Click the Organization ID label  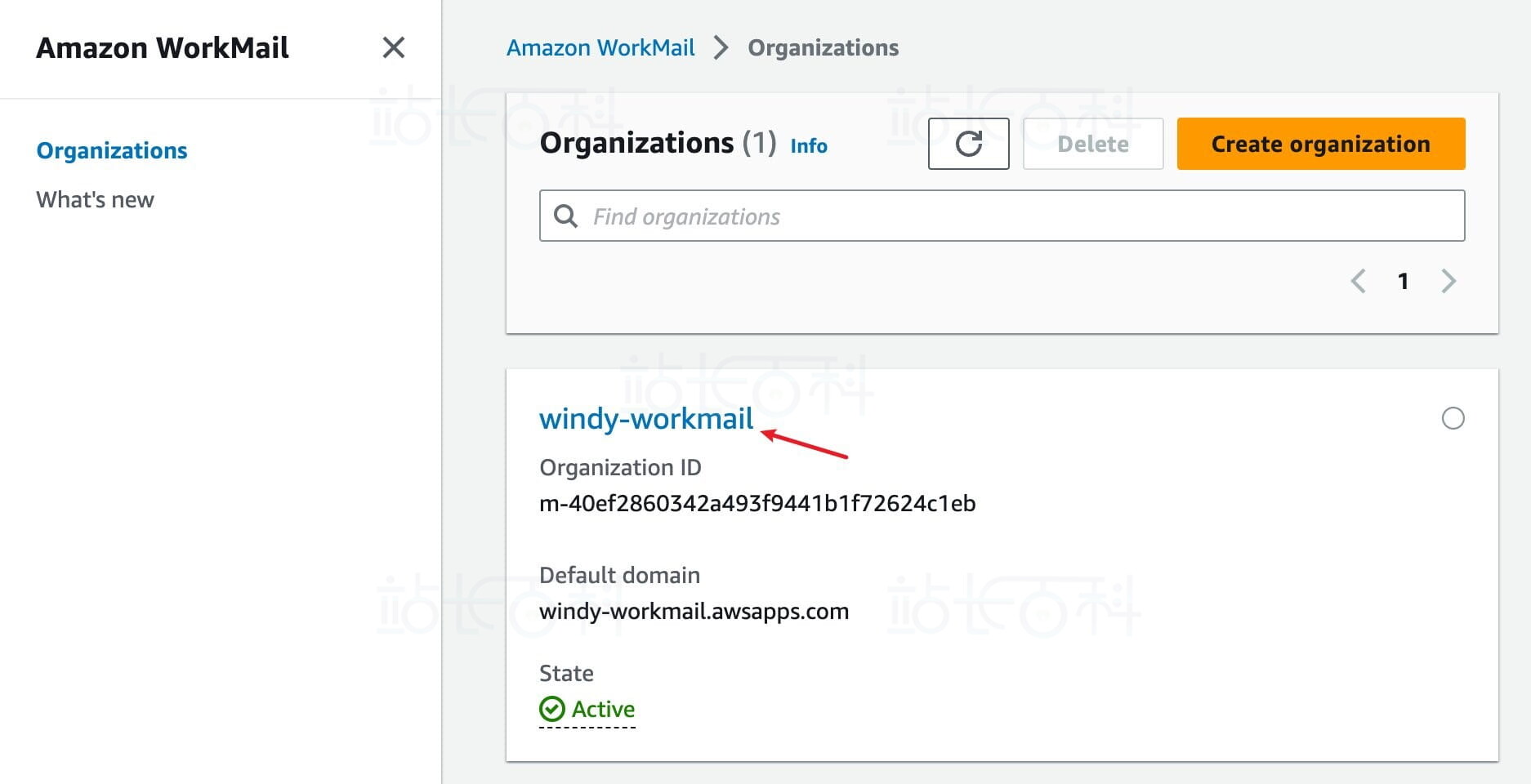tap(620, 467)
